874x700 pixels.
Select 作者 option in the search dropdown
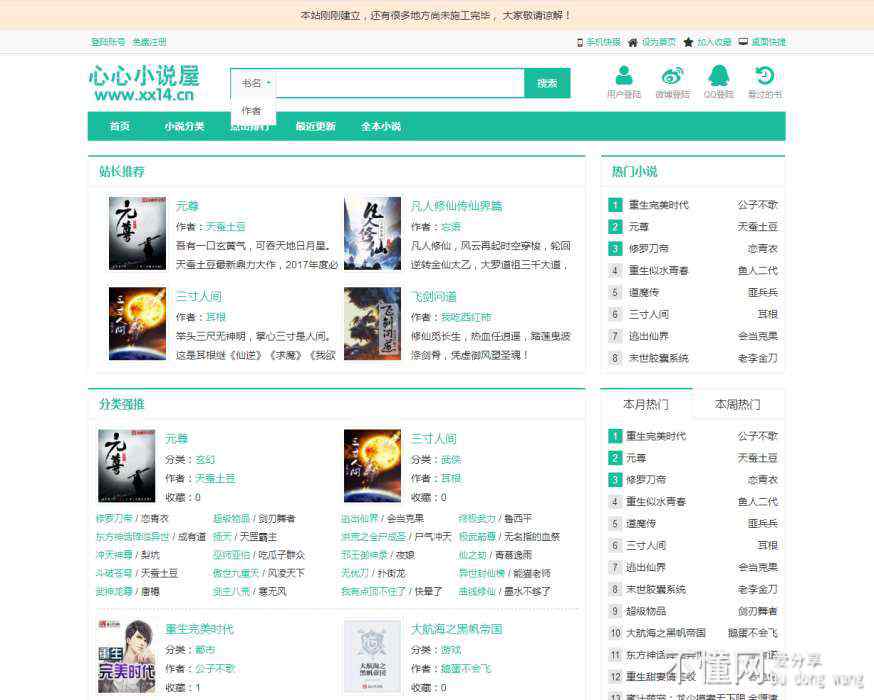point(252,111)
